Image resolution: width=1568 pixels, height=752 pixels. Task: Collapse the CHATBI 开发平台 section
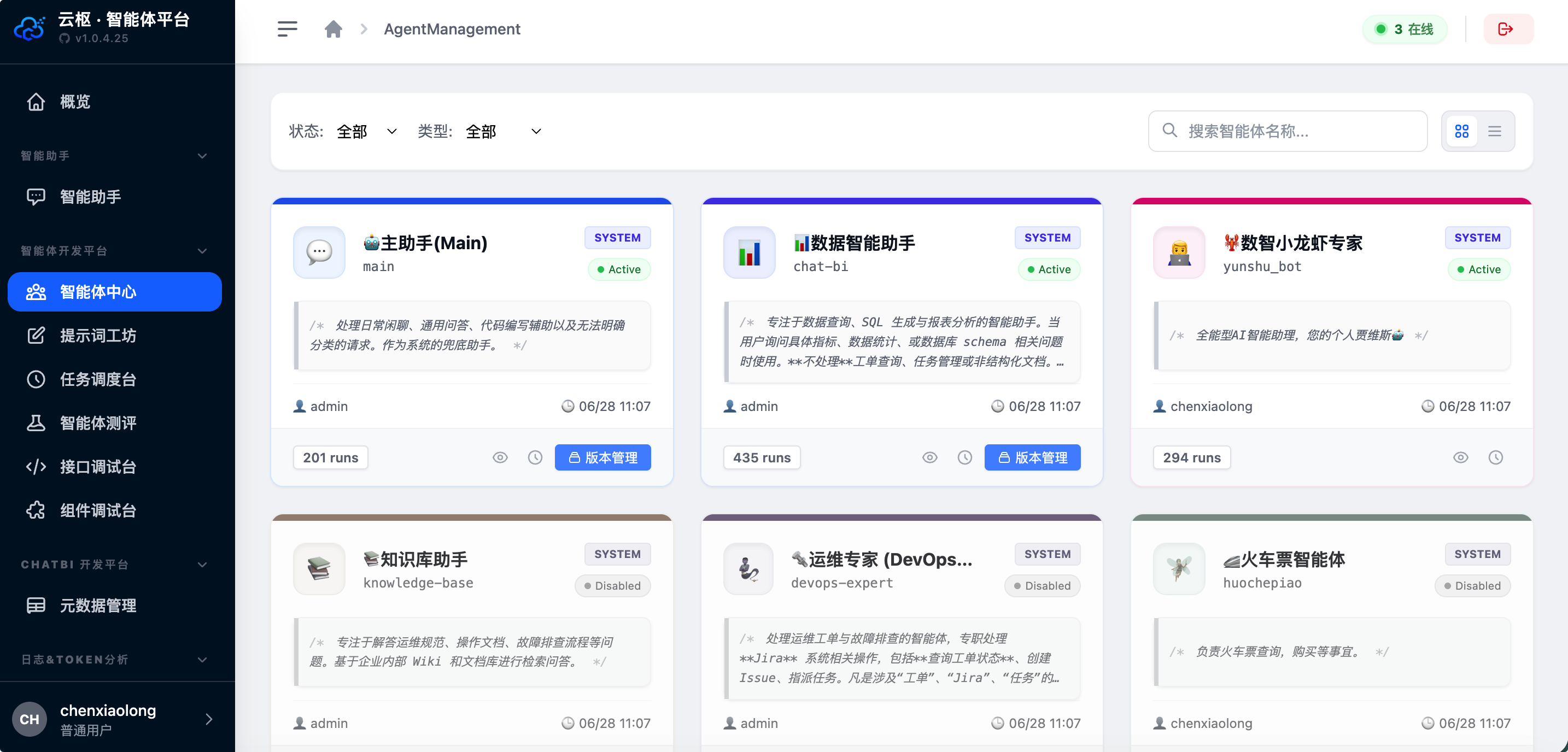point(202,564)
